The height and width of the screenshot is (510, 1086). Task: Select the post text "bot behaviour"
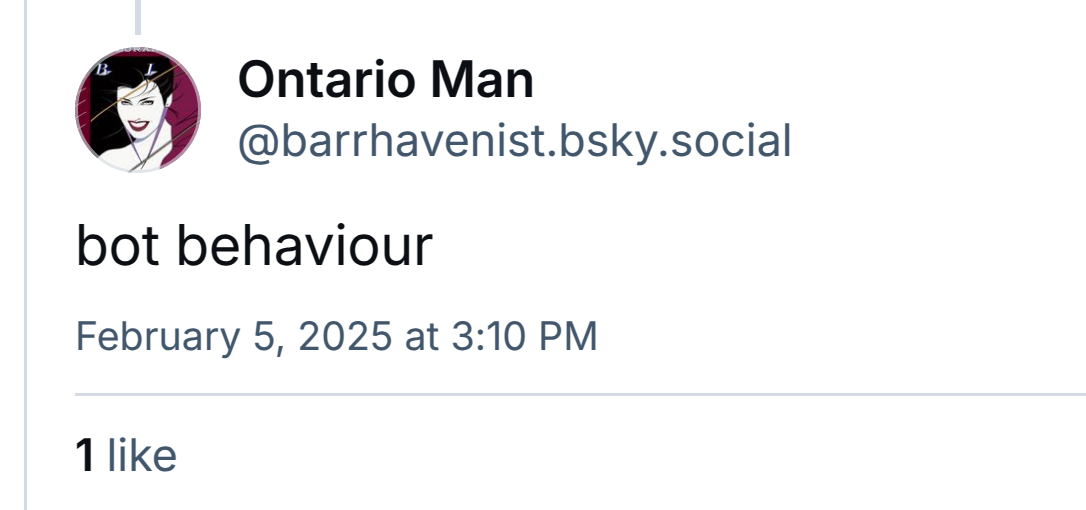(254, 245)
